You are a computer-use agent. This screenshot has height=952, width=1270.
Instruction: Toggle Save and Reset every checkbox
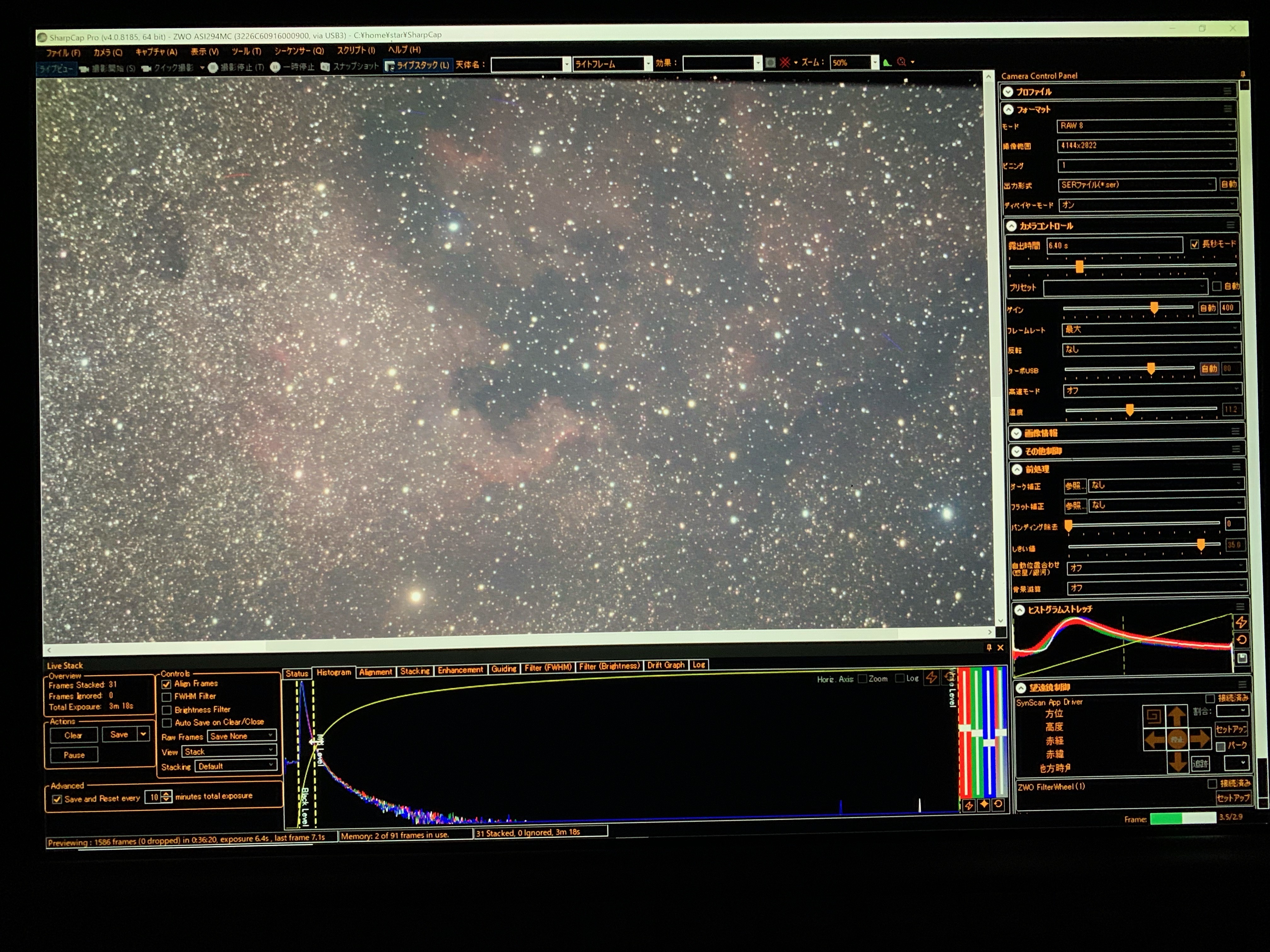tap(57, 799)
